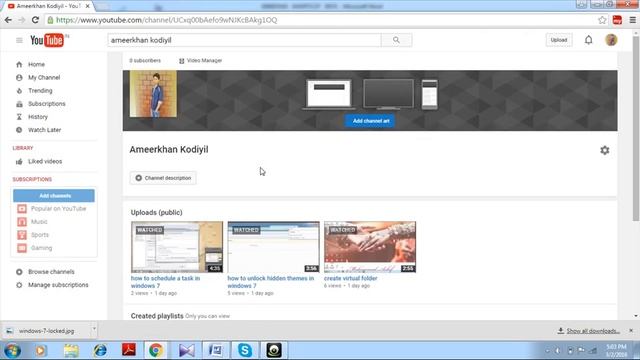
Task: Click Add channel art button
Action: coord(370,121)
